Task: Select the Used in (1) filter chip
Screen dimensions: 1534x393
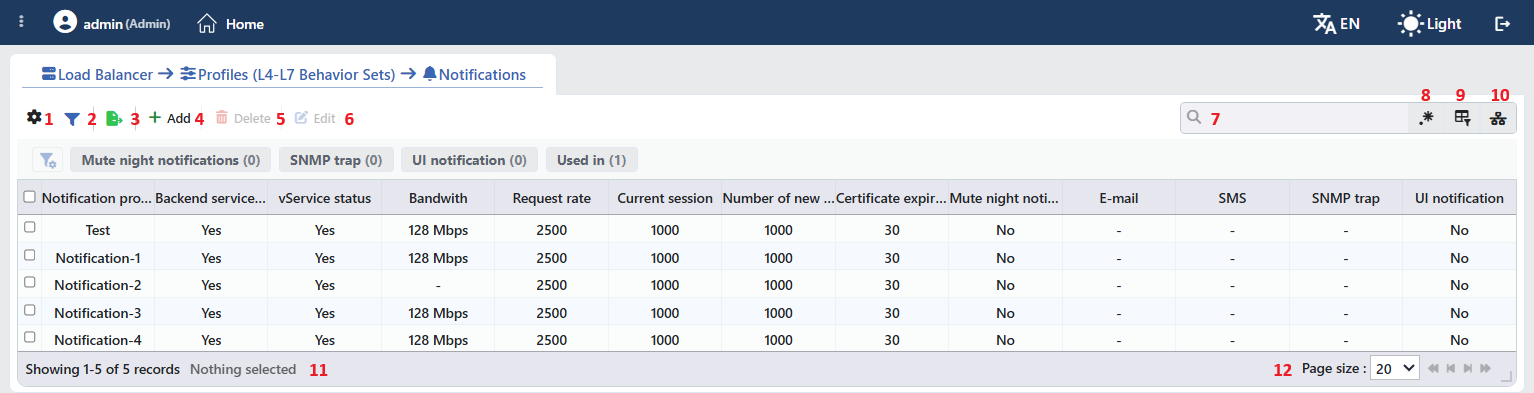Action: click(x=592, y=160)
